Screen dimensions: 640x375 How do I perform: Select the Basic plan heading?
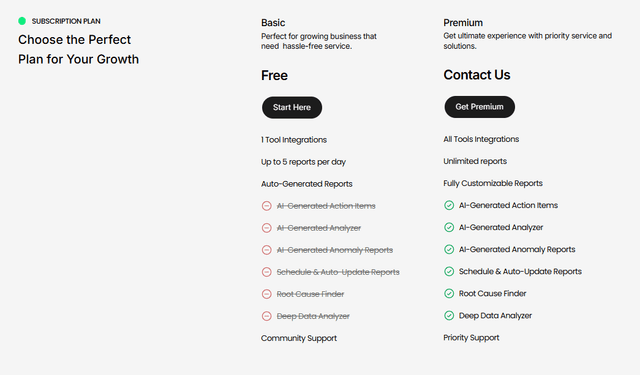click(x=273, y=23)
